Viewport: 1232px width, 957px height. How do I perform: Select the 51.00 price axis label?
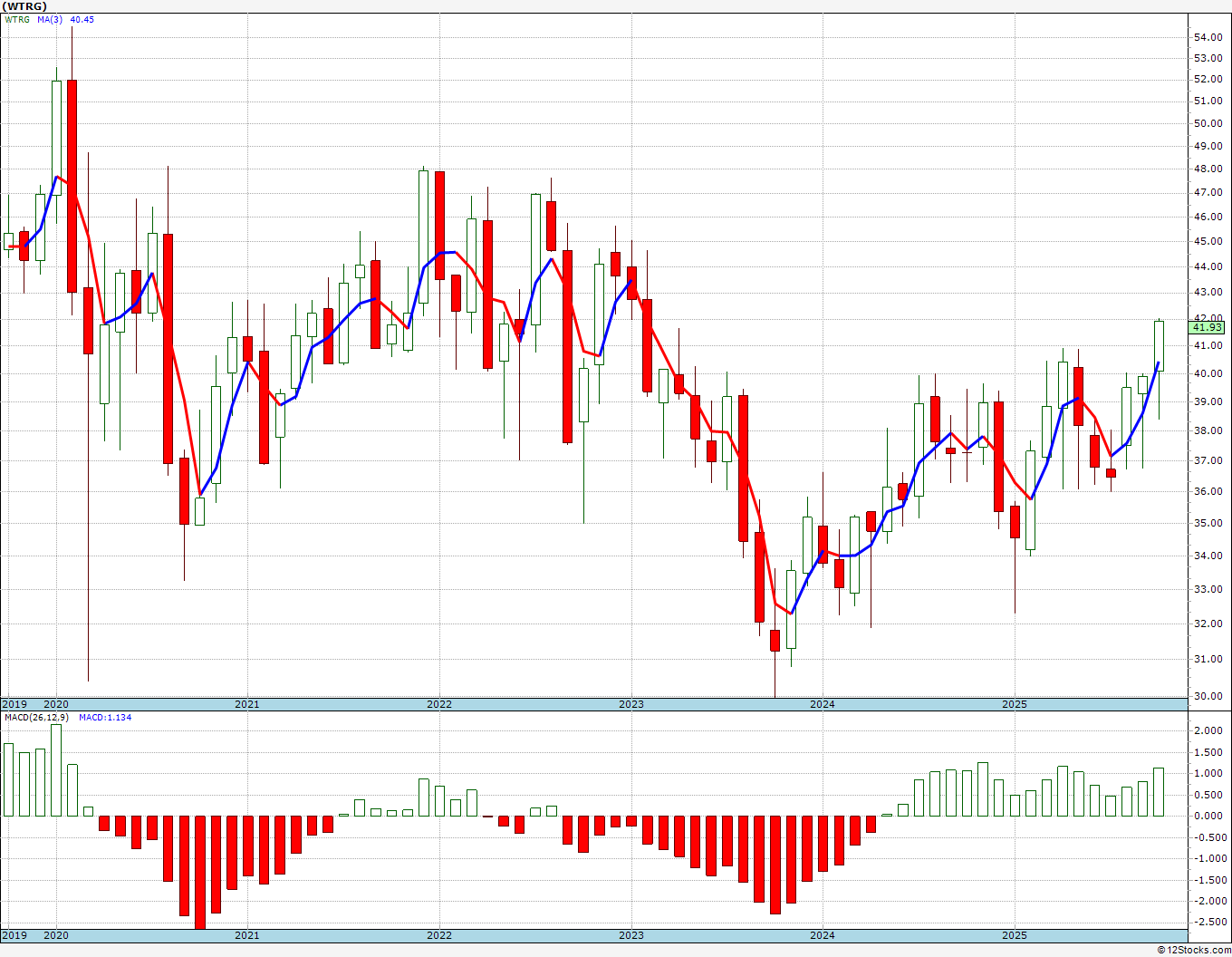point(1208,101)
